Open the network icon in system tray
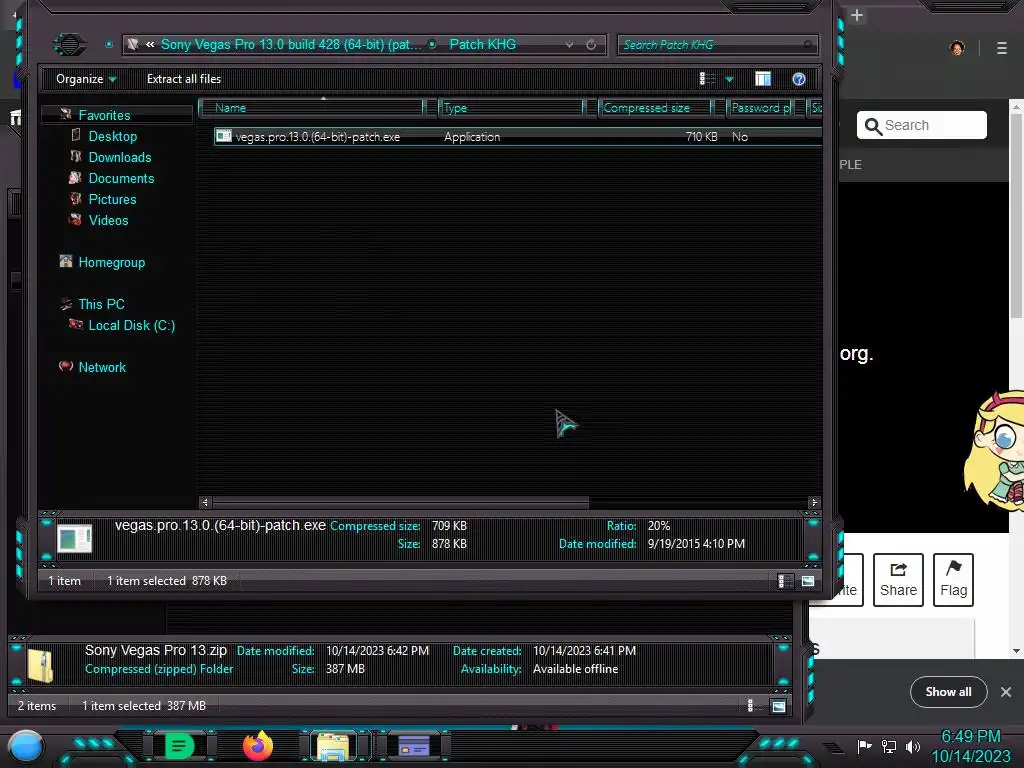Image resolution: width=1024 pixels, height=768 pixels. tap(888, 746)
